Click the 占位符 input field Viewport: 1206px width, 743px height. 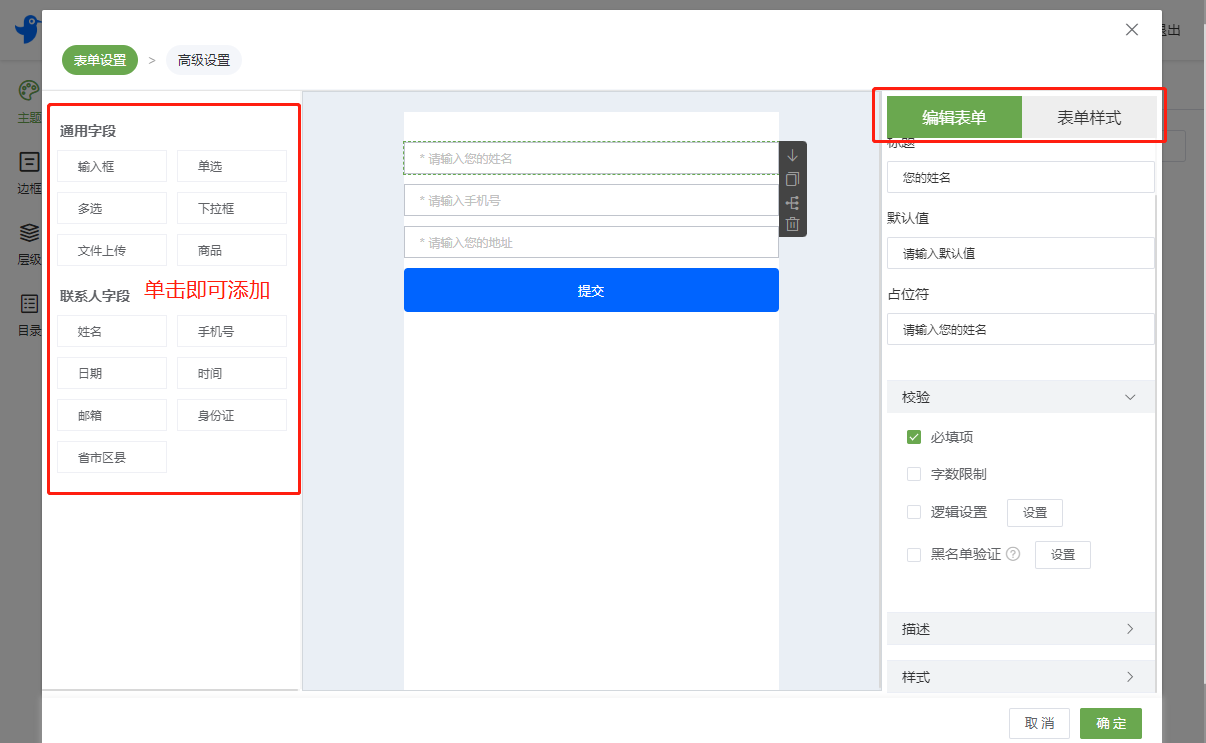pyautogui.click(x=1021, y=329)
